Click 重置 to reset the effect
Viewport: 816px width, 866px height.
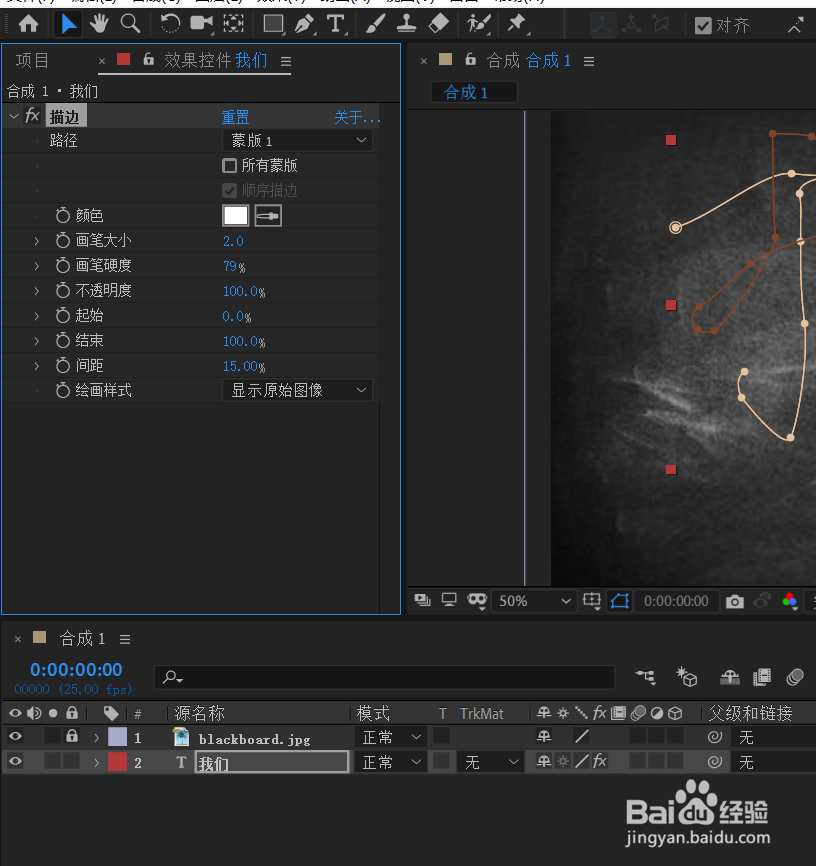(x=235, y=117)
